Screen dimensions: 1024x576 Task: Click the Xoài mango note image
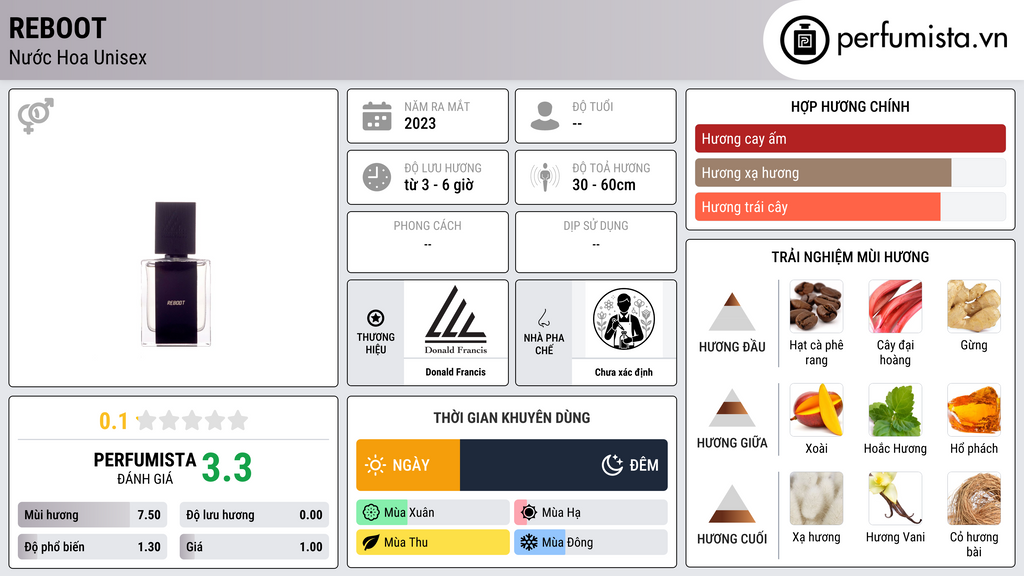[x=816, y=409]
